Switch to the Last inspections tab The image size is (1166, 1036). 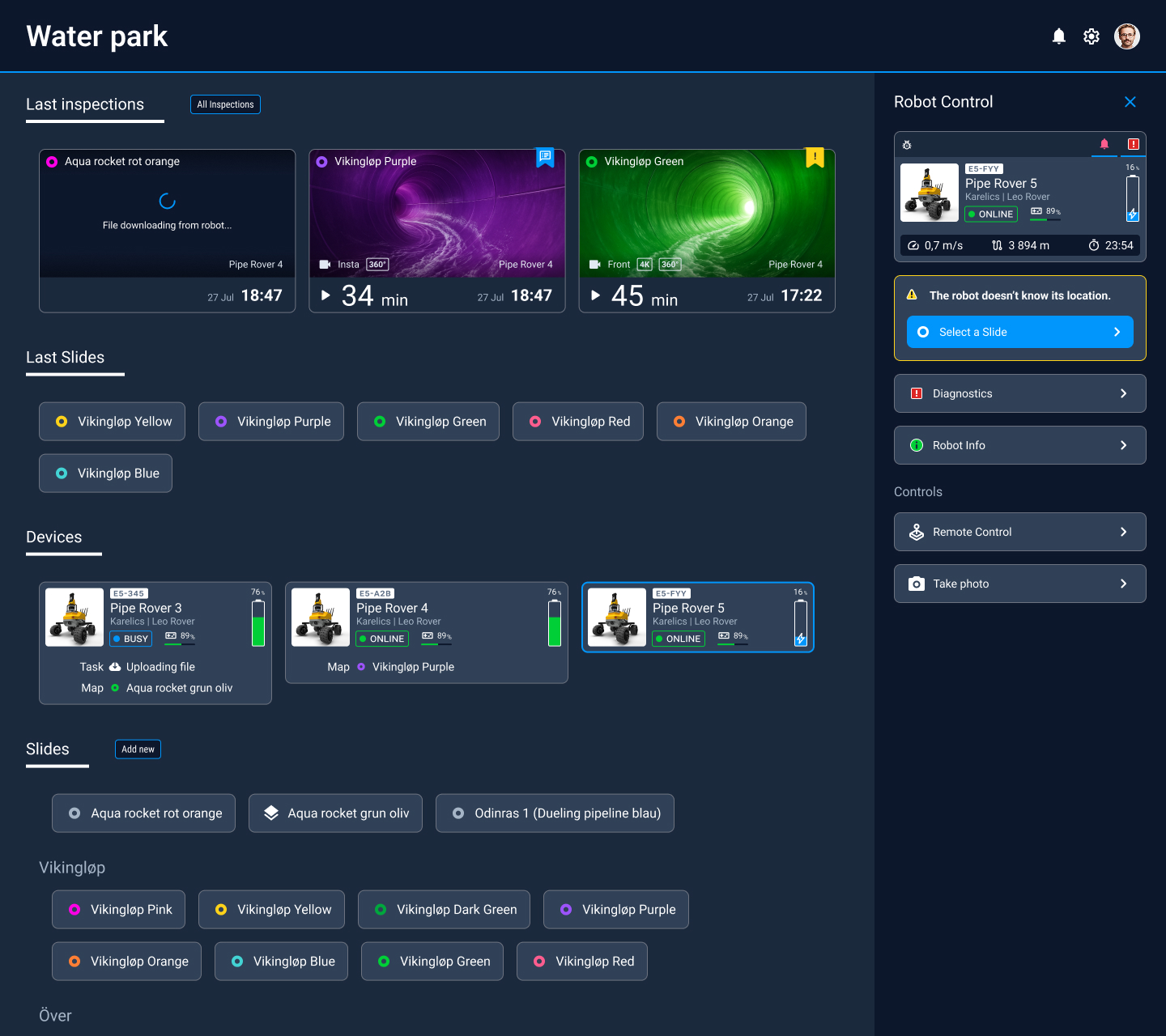[x=85, y=104]
